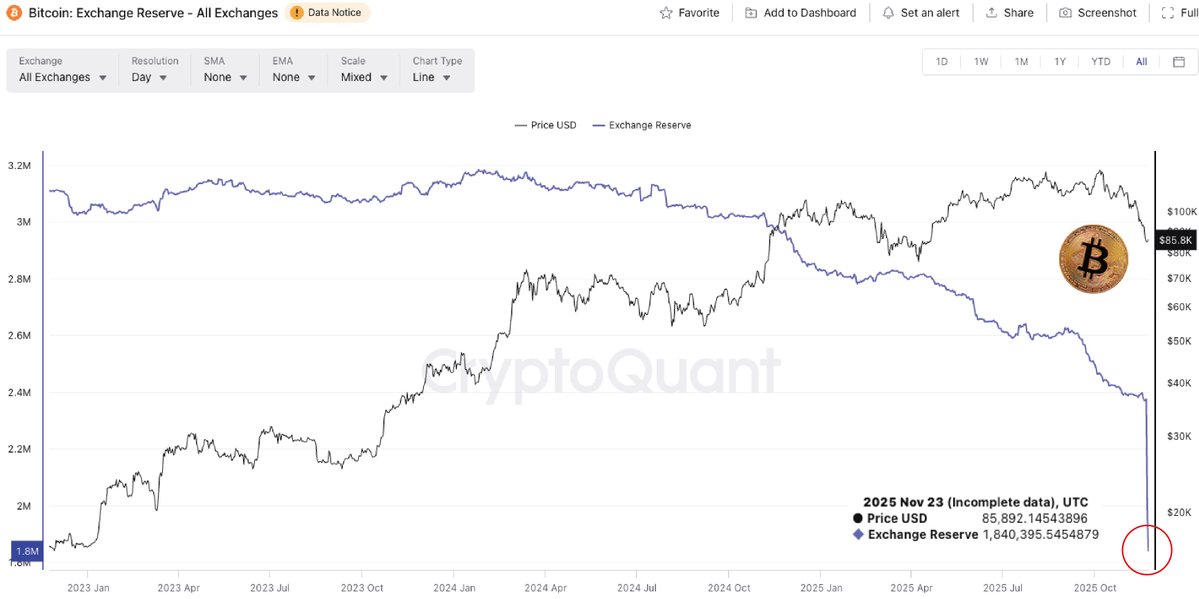The image size is (1199, 599).
Task: Switch to the YTD time range tab
Action: (x=1100, y=62)
